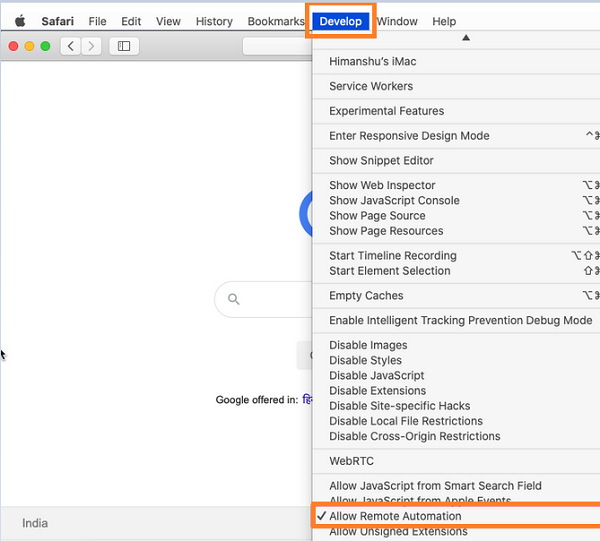Select Show JavaScript Console

[x=457, y=200]
